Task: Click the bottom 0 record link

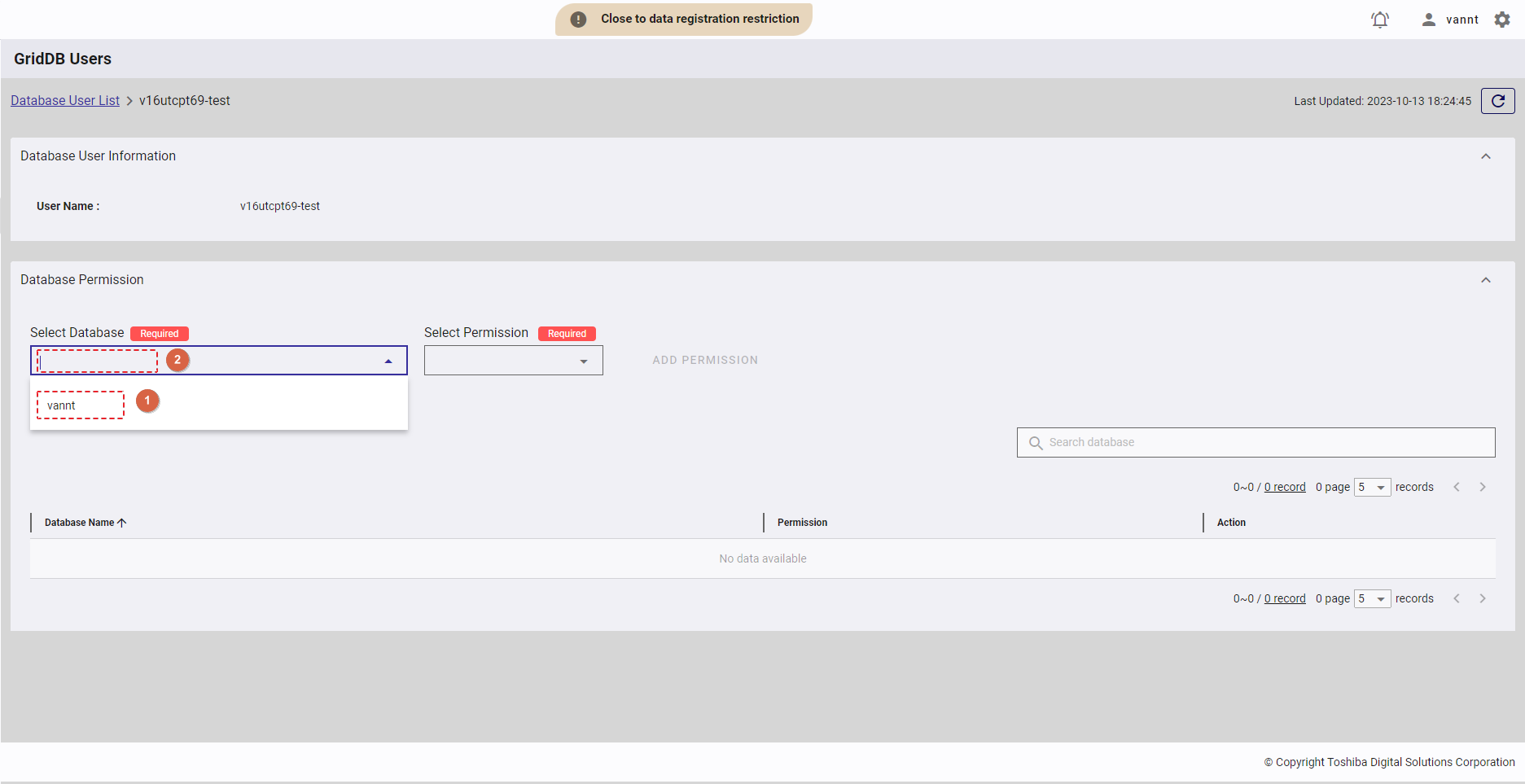Action: click(1285, 598)
